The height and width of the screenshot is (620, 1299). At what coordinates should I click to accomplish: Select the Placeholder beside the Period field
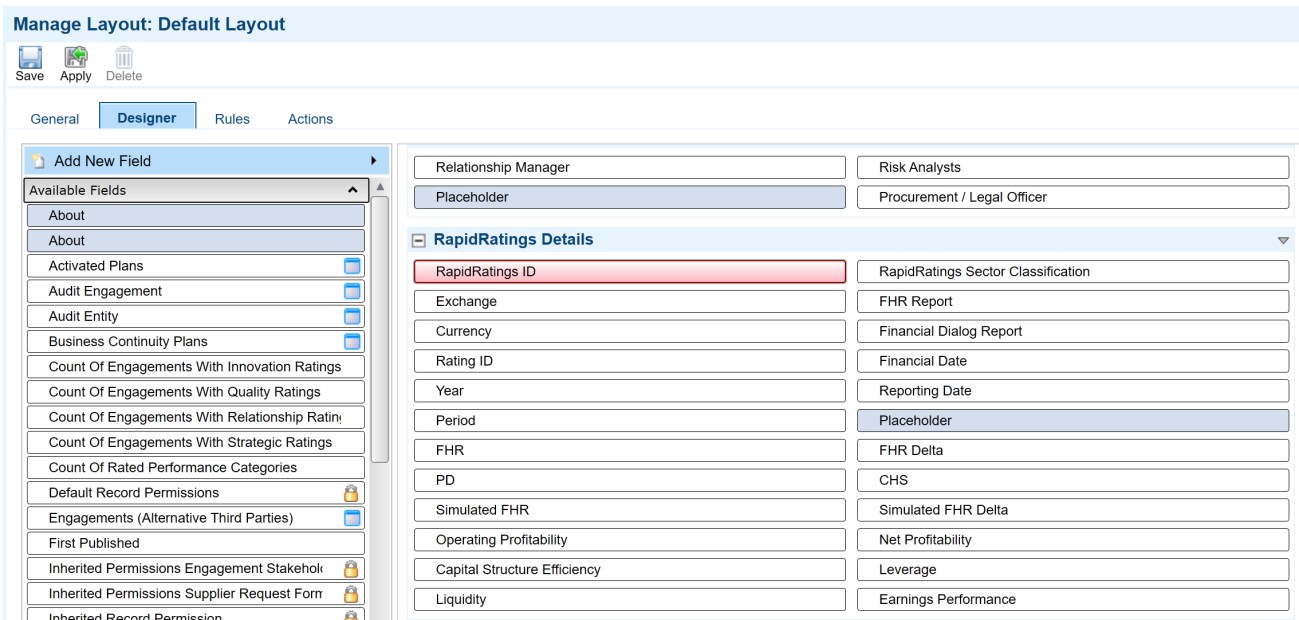[x=1073, y=421]
